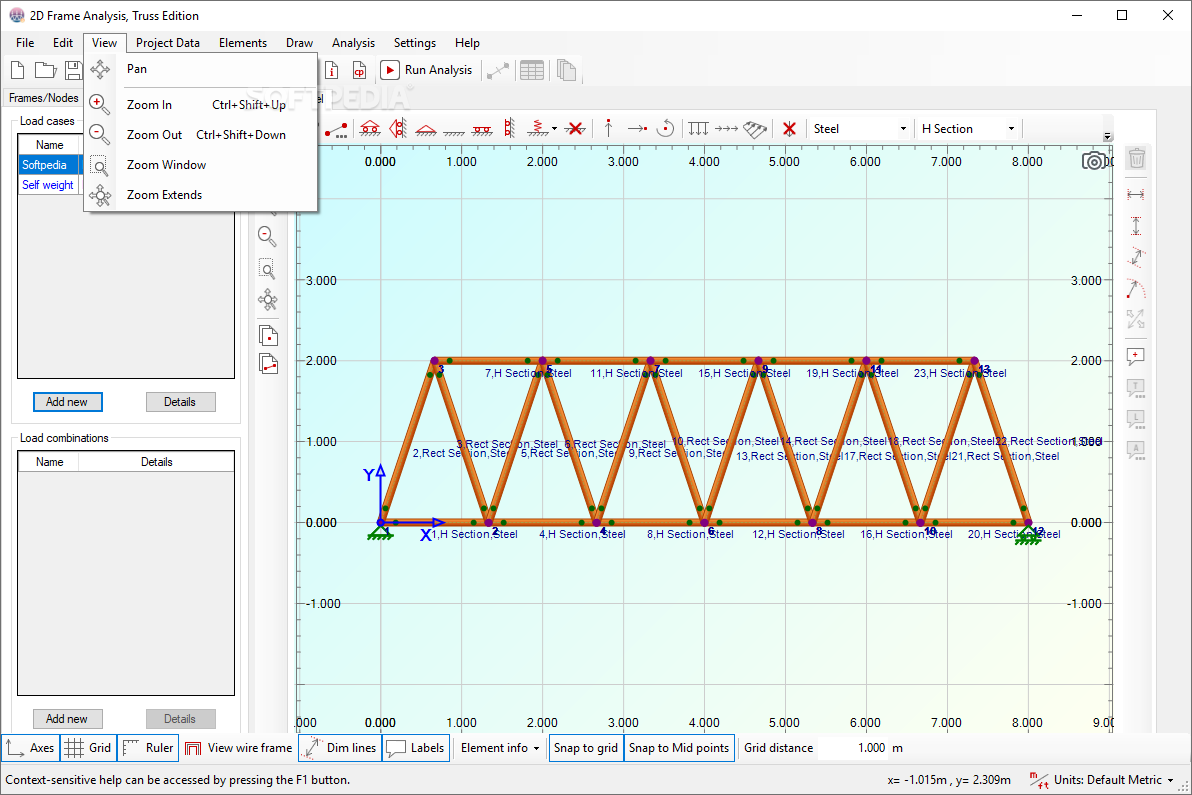
Task: Choose Zoom Window from View menu
Action: click(x=201, y=165)
